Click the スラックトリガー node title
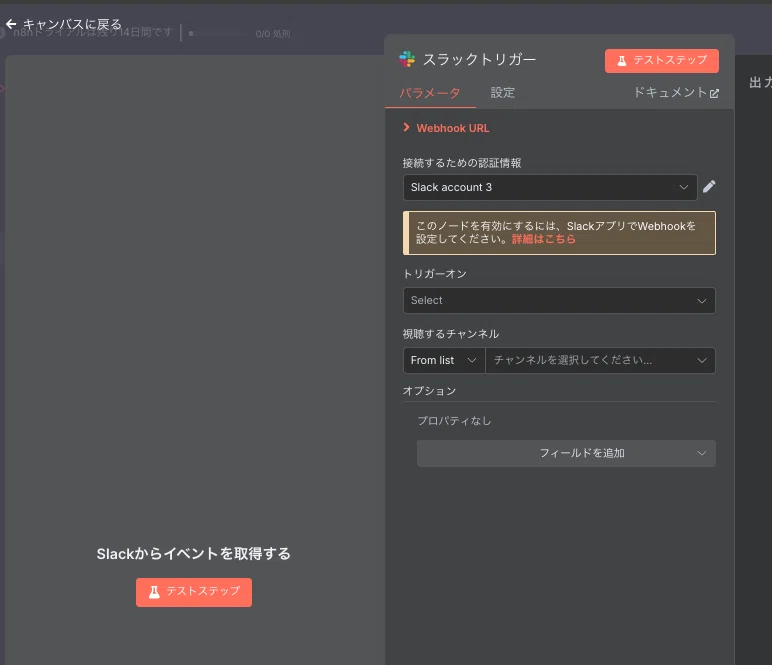Viewport: 772px width, 665px height. point(479,60)
